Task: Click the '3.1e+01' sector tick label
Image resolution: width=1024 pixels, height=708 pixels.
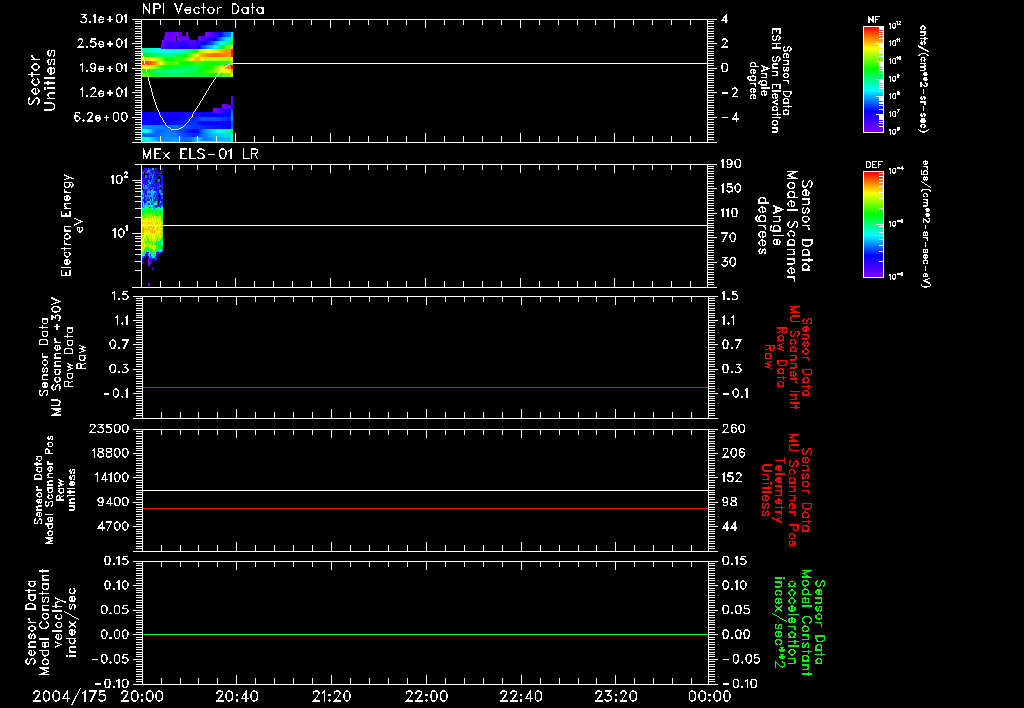Action: pos(104,18)
